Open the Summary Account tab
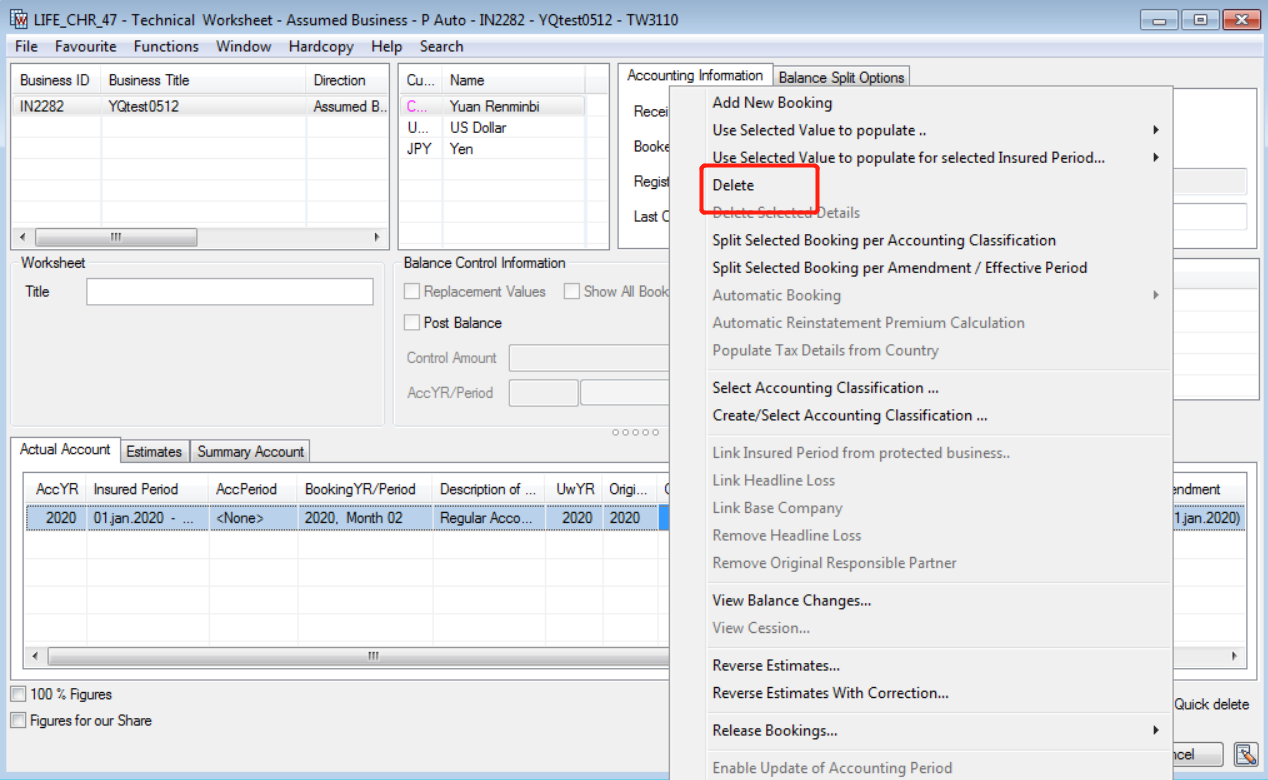1268x780 pixels. click(250, 452)
